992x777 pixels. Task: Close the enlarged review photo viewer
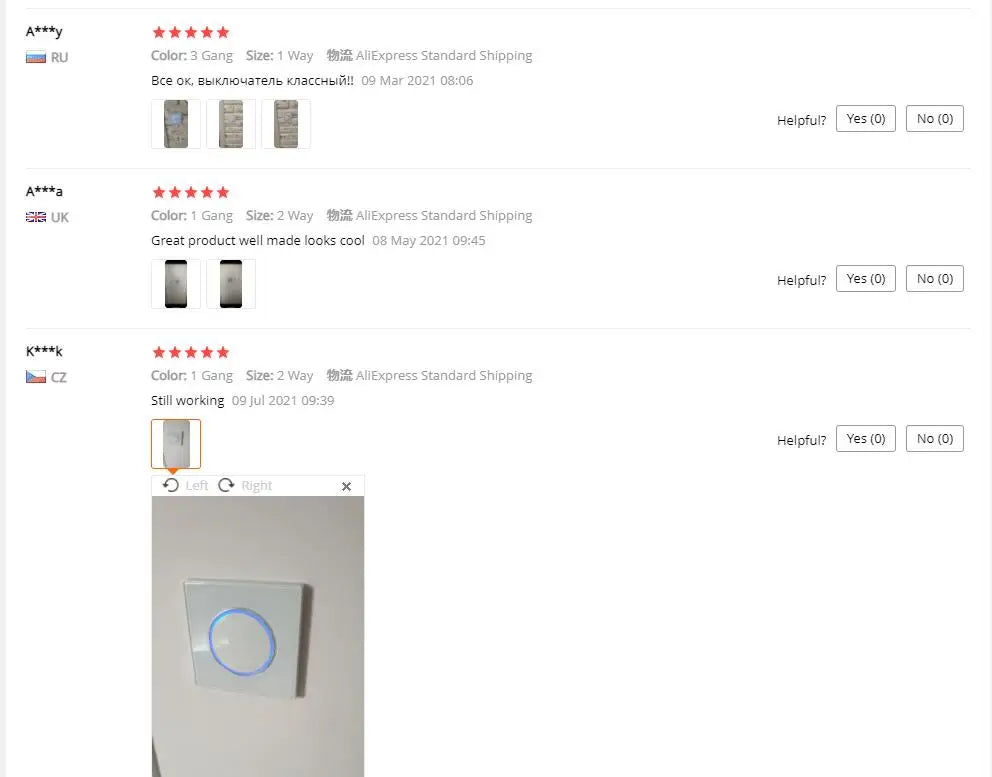point(346,486)
